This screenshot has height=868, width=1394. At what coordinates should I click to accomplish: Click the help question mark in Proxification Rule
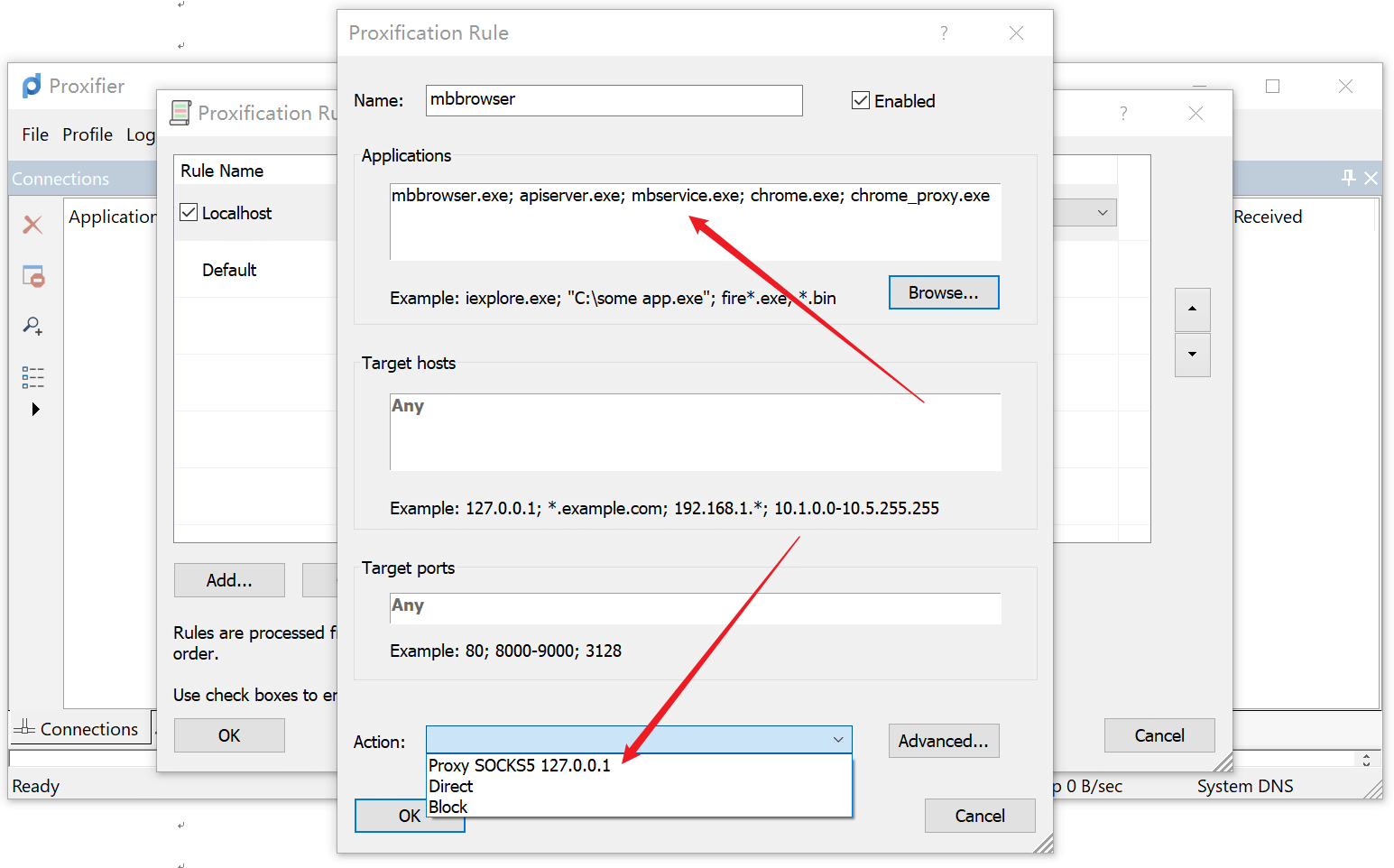tap(944, 33)
